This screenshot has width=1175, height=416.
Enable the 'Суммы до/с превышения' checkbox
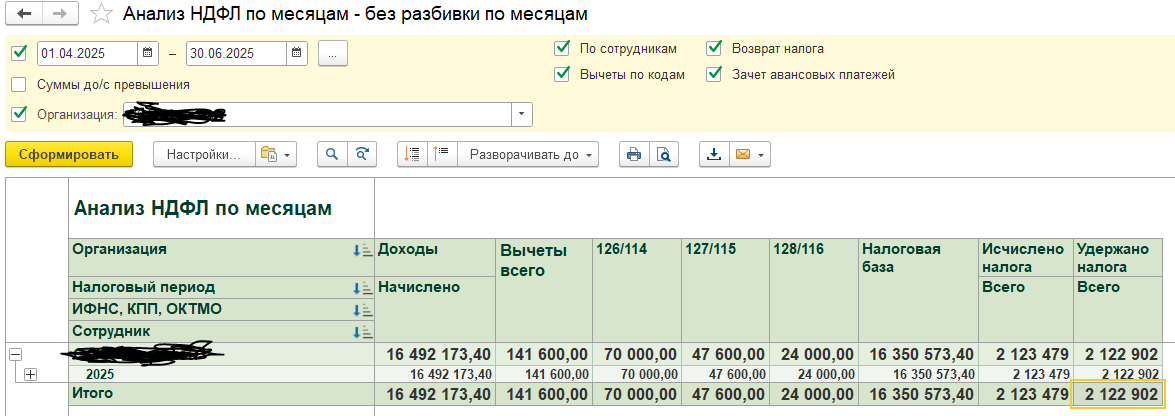pos(18,85)
